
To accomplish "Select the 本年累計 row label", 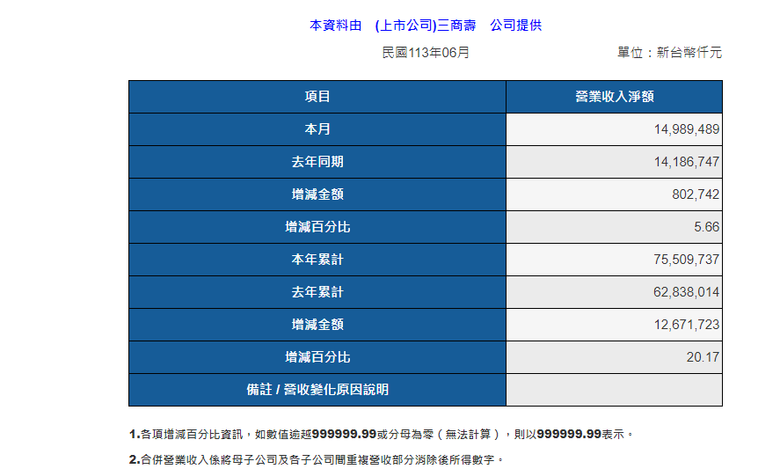I will click(317, 260).
